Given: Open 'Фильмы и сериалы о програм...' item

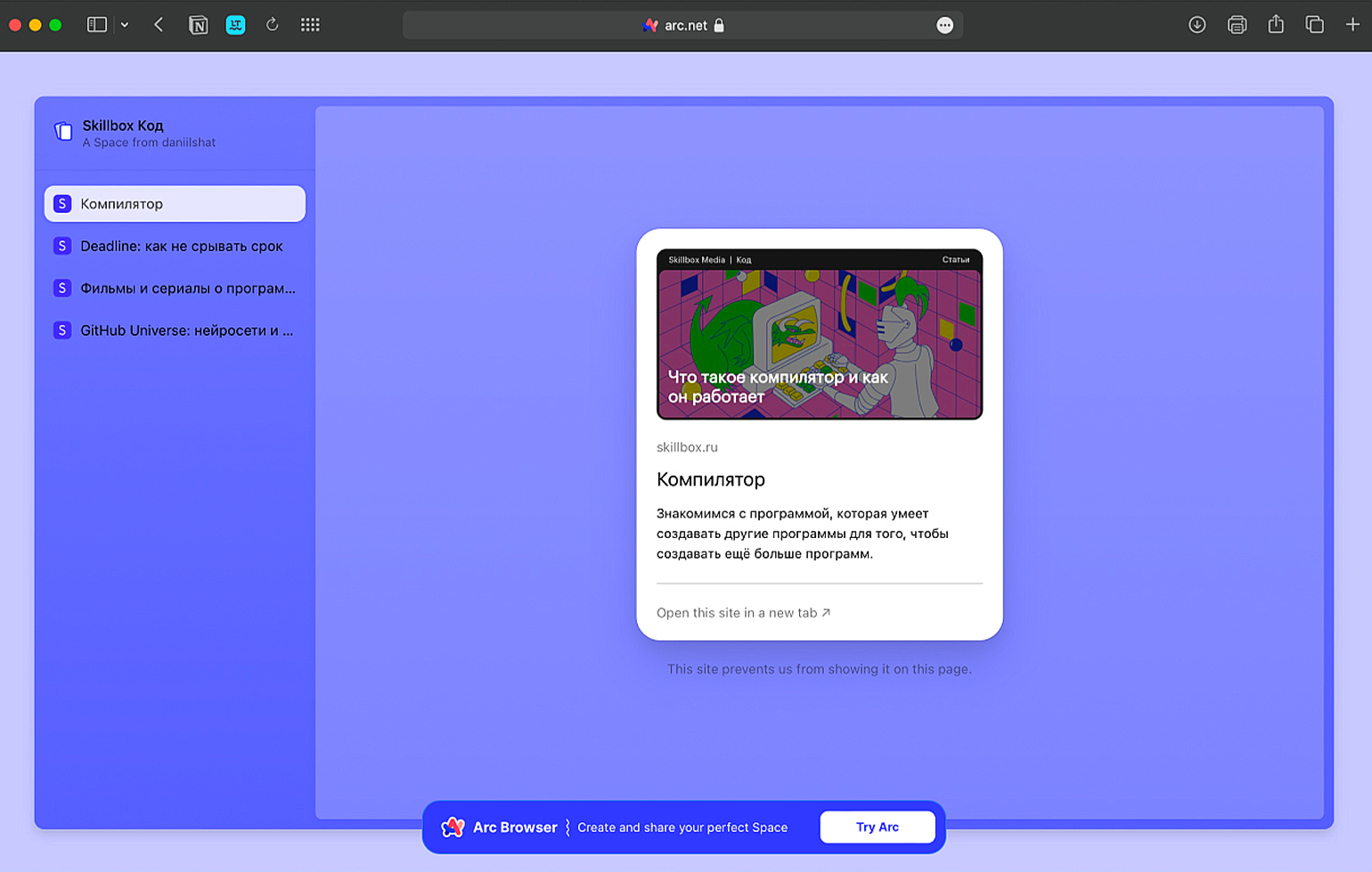Looking at the screenshot, I should click(175, 288).
